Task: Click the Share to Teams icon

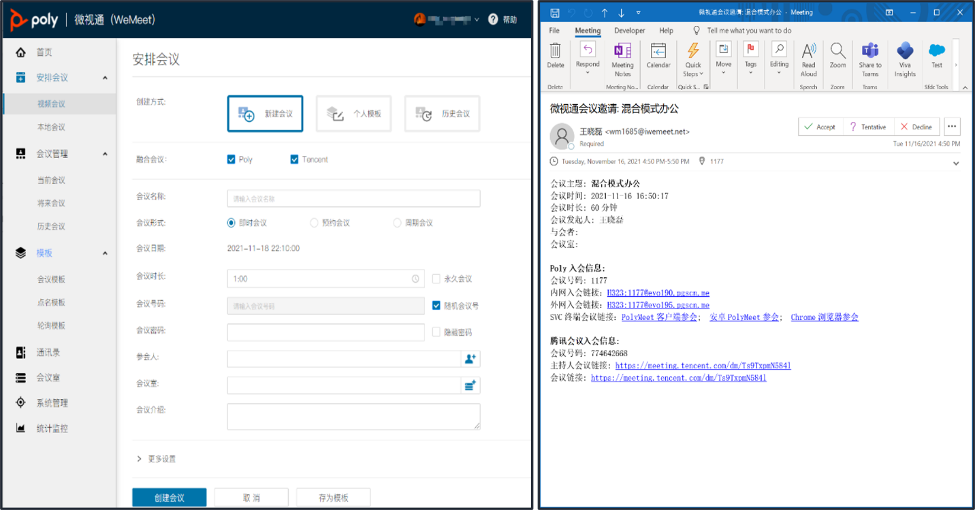Action: point(870,51)
